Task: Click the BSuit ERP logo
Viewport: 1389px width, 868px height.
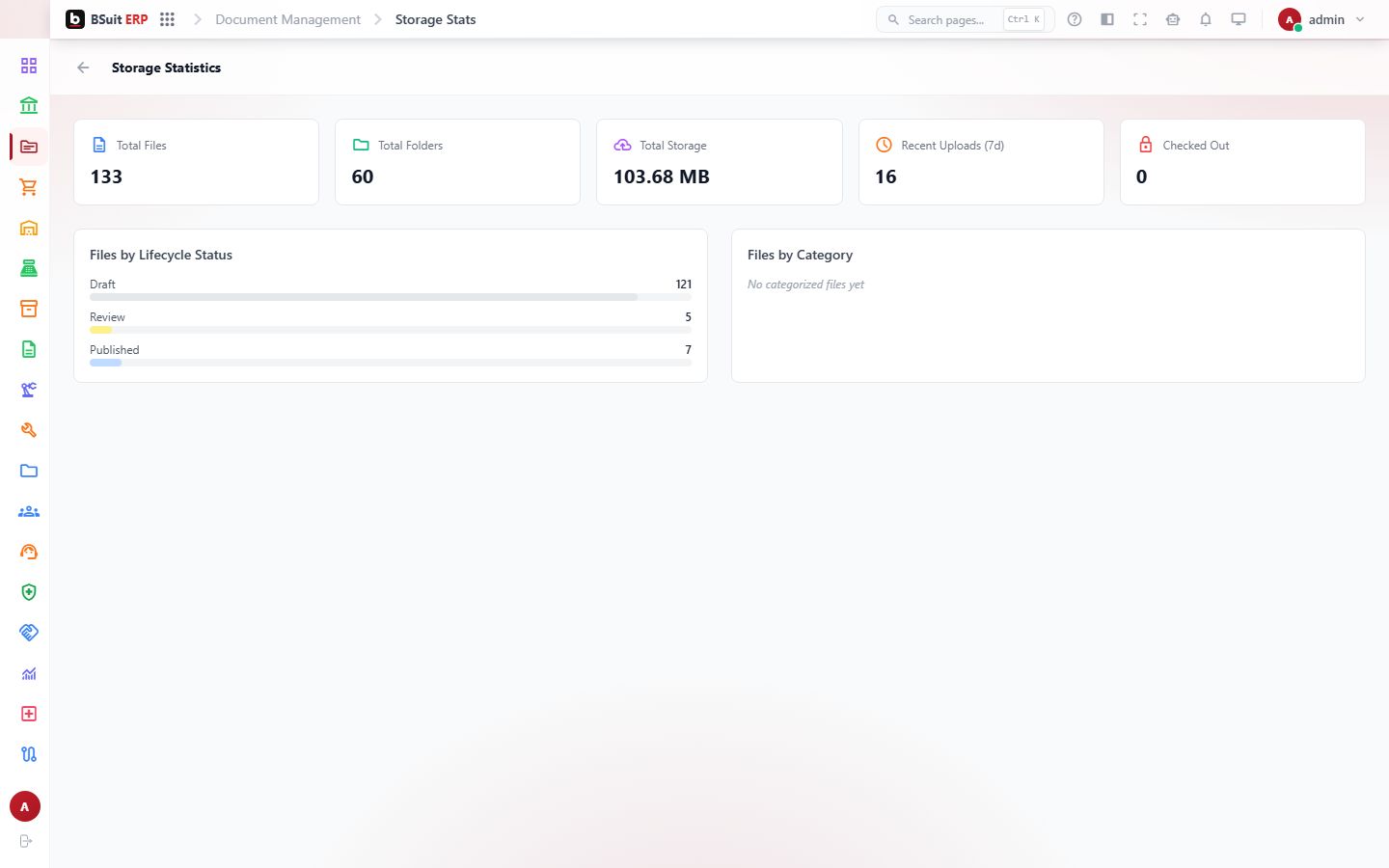Action: [106, 19]
